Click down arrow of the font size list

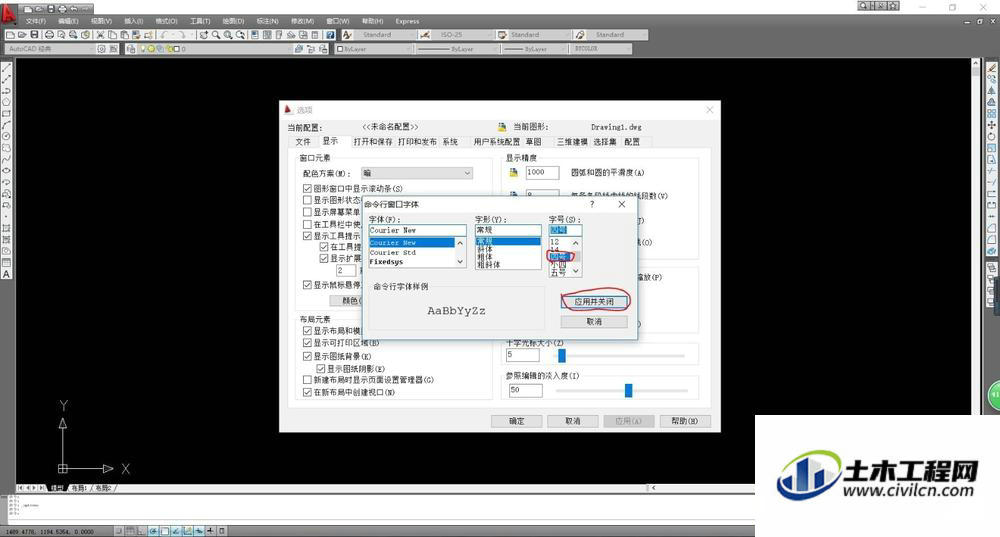[576, 272]
